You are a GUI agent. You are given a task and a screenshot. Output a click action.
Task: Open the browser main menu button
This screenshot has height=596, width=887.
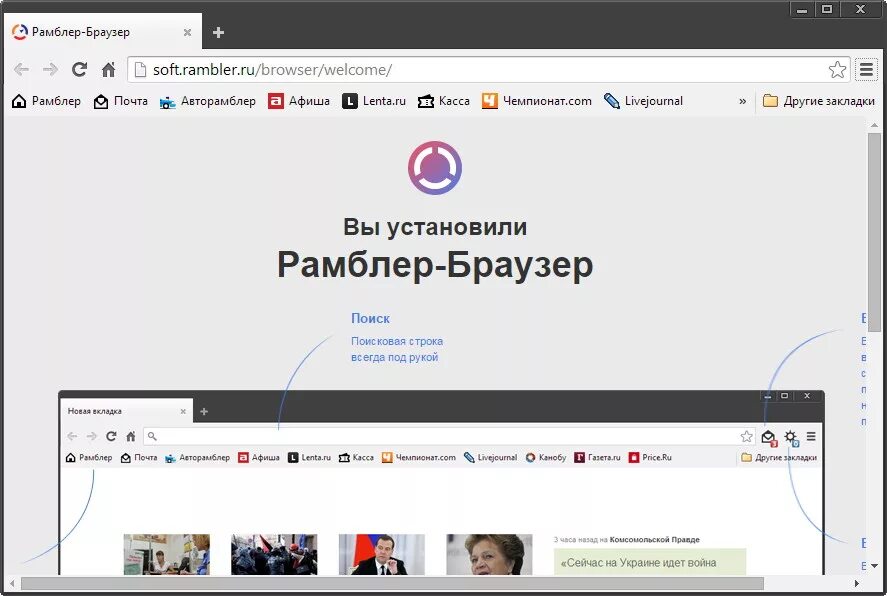click(x=866, y=70)
